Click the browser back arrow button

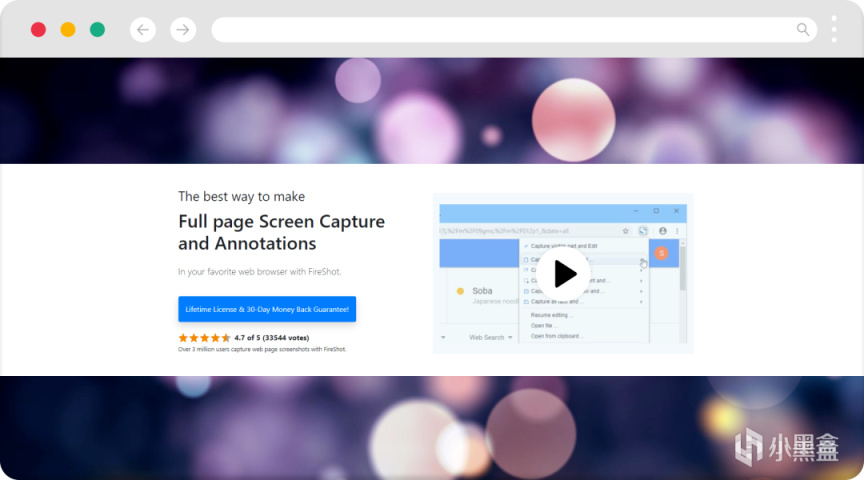[143, 30]
